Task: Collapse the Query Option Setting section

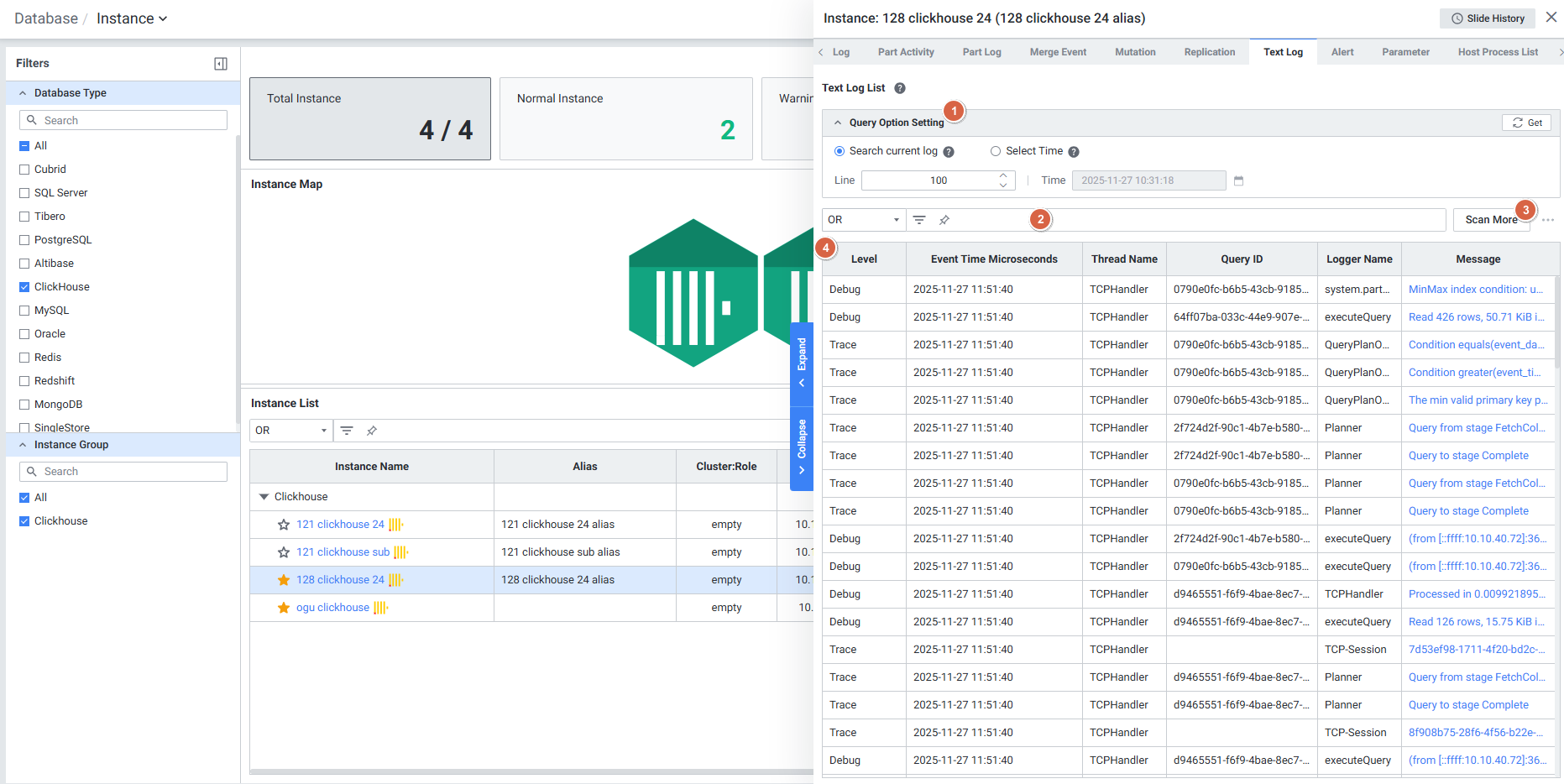Action: pyautogui.click(x=837, y=123)
